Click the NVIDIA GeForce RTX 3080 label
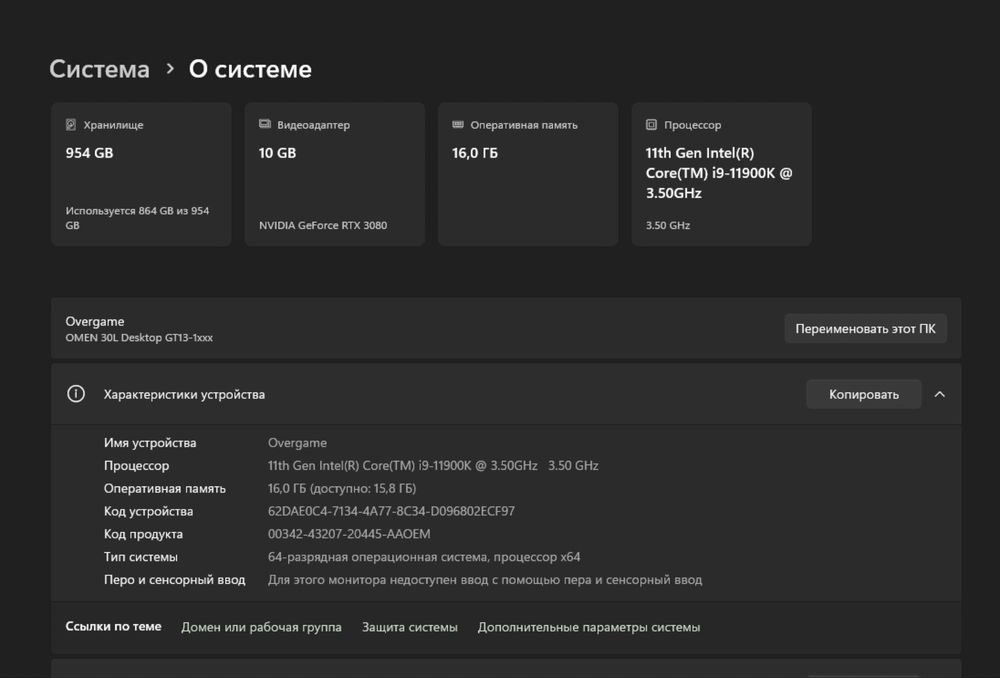Image resolution: width=1000 pixels, height=678 pixels. click(322, 225)
